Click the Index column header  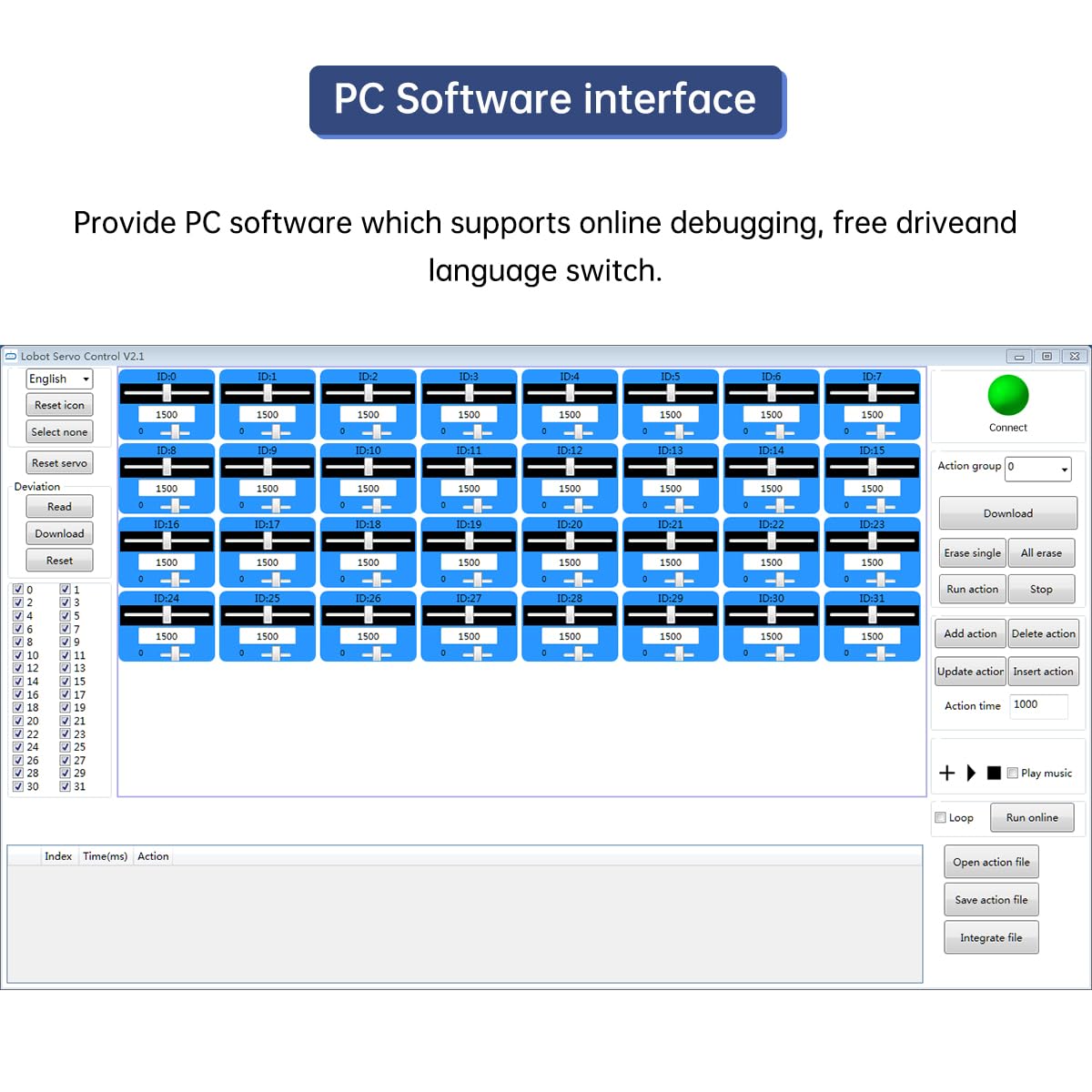[x=58, y=856]
